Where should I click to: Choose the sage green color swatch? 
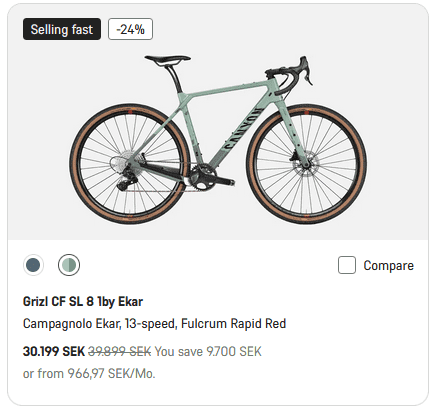[69, 265]
